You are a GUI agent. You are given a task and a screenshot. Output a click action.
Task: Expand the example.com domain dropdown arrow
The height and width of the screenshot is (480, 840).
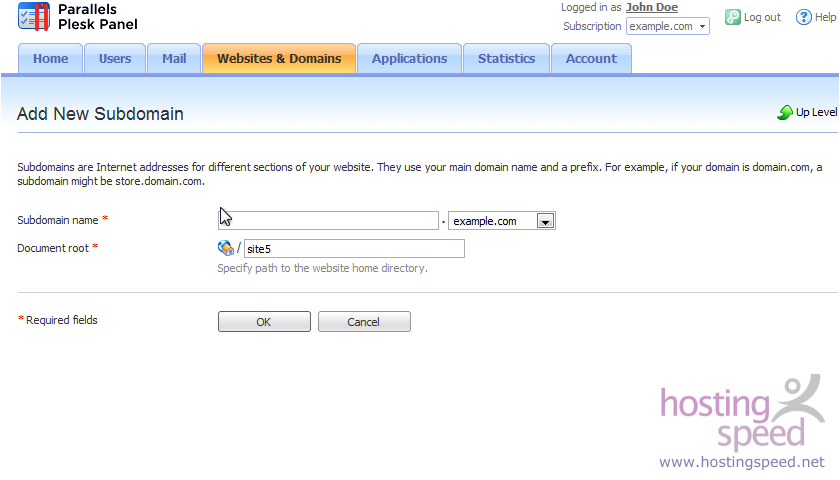coord(545,221)
